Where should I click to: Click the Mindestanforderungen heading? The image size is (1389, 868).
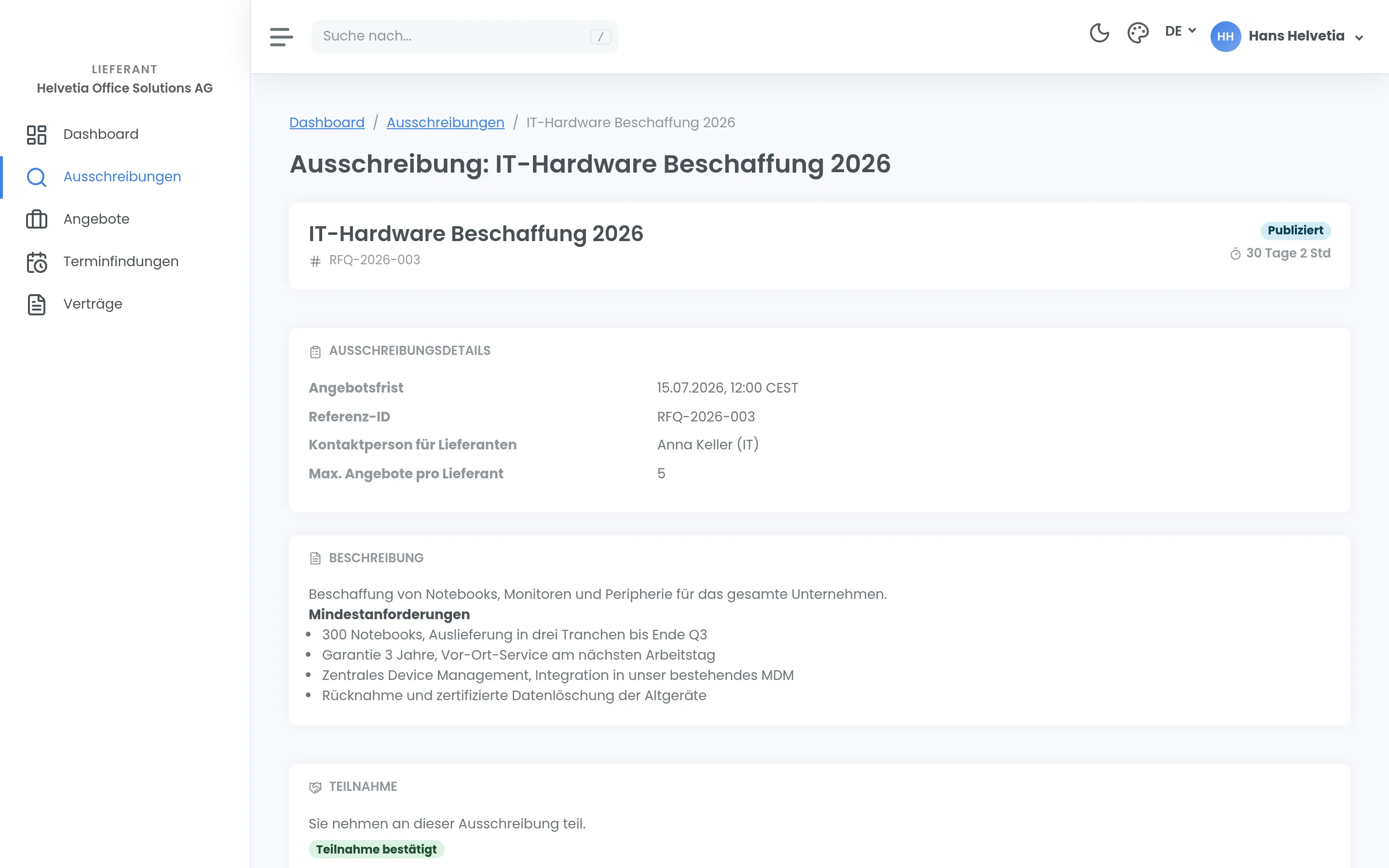click(x=389, y=614)
